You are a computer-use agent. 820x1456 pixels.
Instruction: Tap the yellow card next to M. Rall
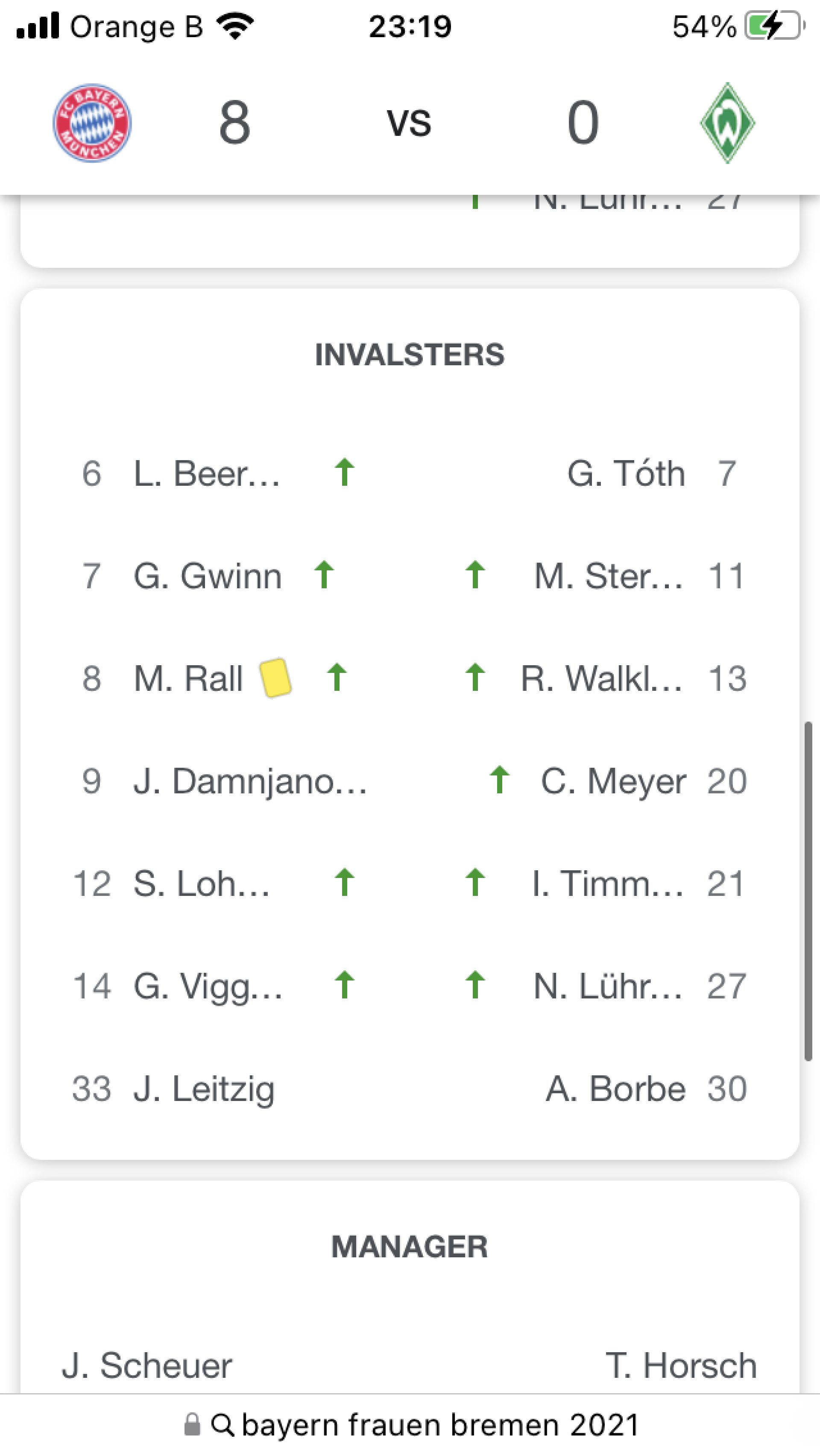(x=275, y=678)
